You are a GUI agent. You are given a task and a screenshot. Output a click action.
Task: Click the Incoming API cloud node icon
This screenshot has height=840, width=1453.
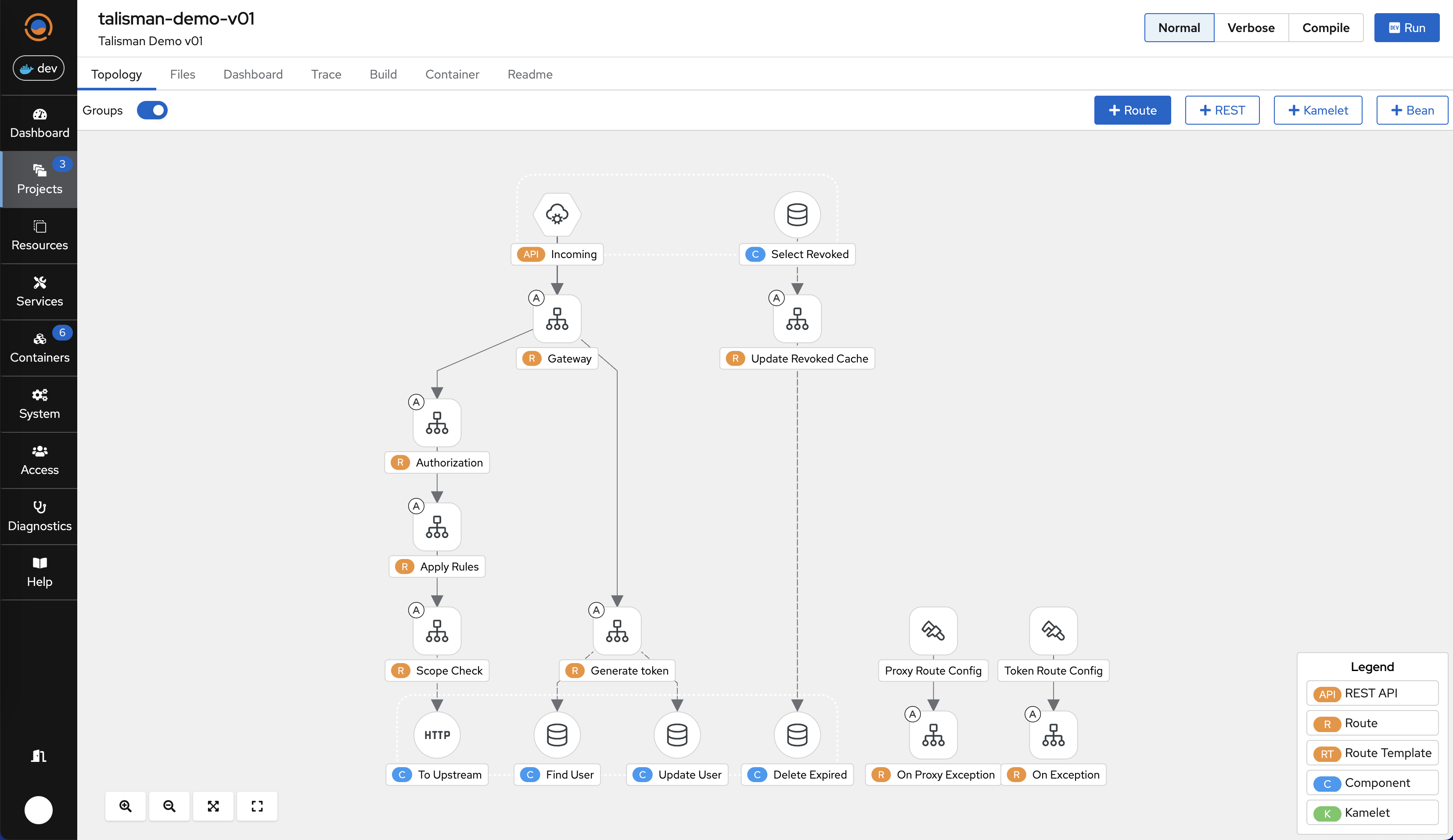(x=557, y=215)
